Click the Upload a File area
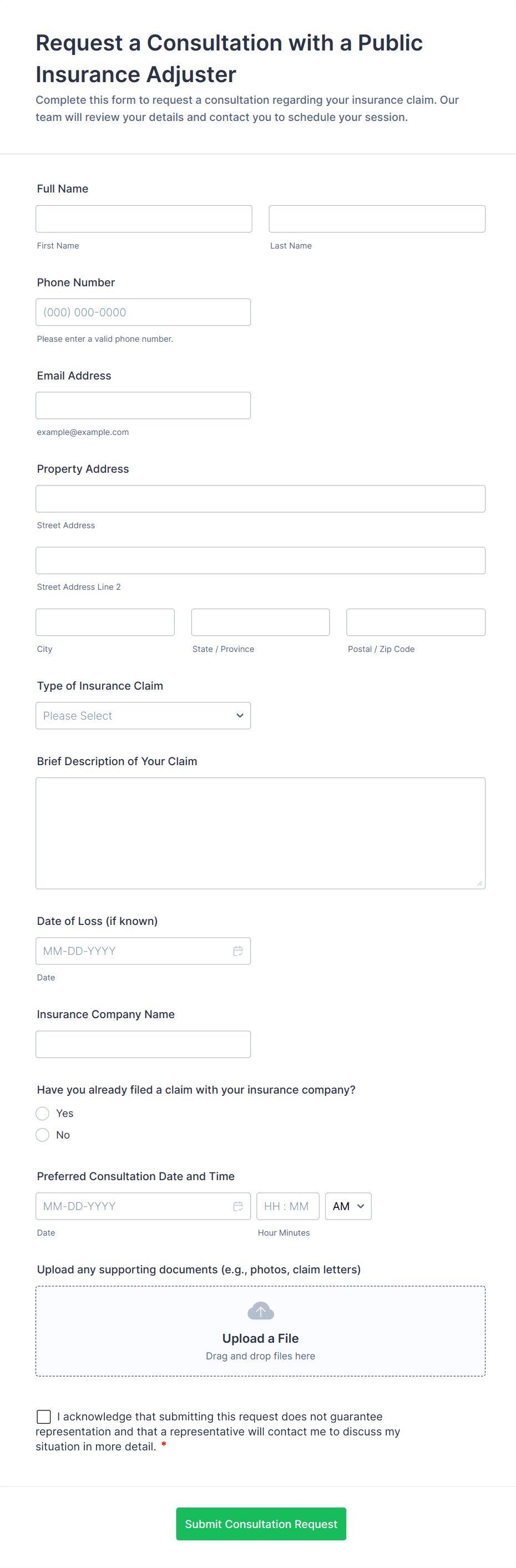Viewport: 516px width, 1568px height. pyautogui.click(x=260, y=1338)
